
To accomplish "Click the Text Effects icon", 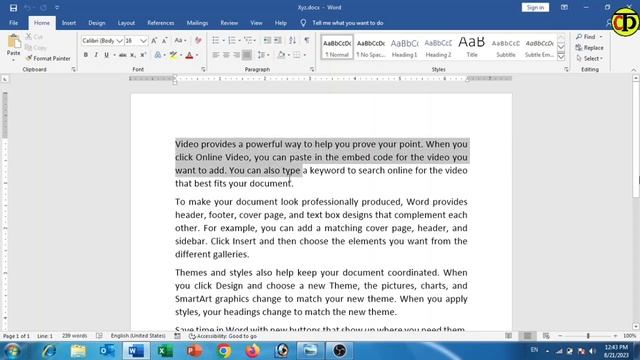I will click(158, 55).
